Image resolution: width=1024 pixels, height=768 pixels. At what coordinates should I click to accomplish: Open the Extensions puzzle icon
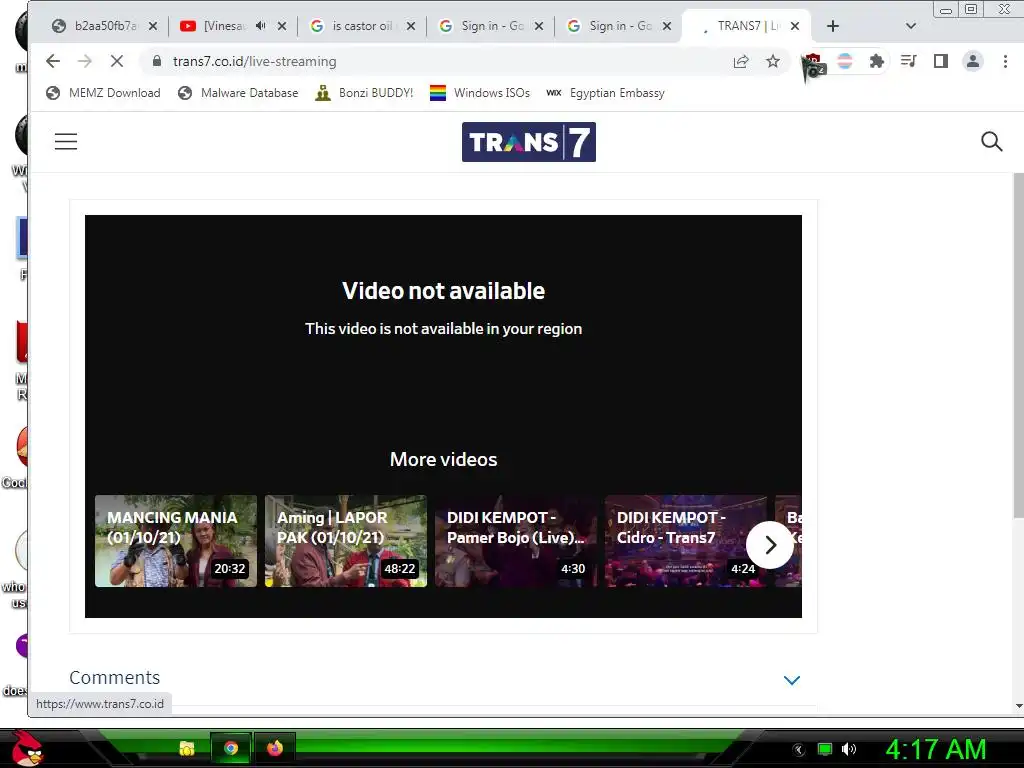click(x=876, y=61)
